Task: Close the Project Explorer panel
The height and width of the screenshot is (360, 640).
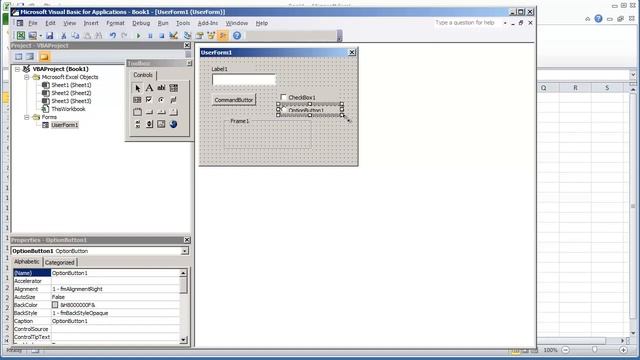Action: pos(187,45)
